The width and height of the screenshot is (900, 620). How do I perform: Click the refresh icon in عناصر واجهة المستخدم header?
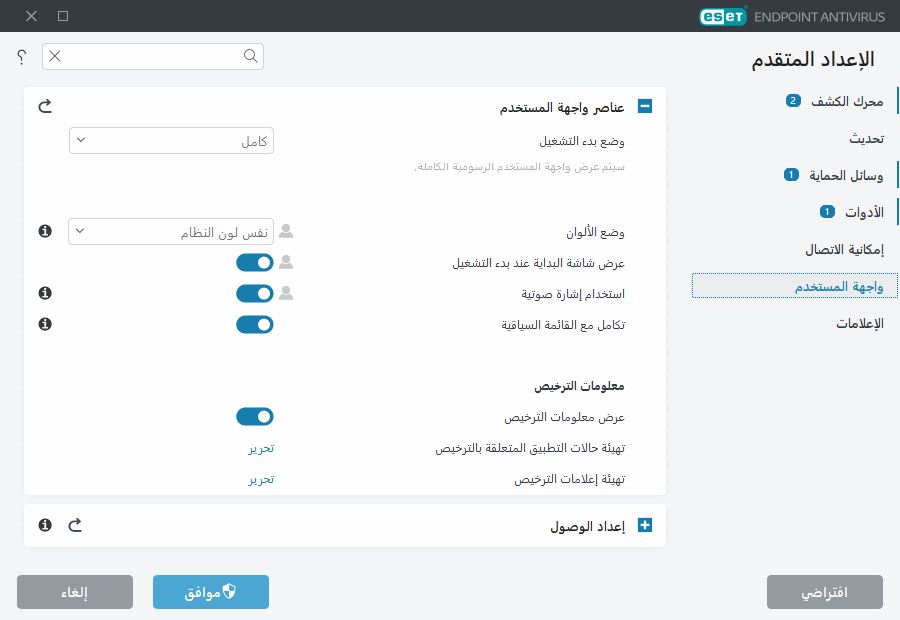[x=44, y=105]
